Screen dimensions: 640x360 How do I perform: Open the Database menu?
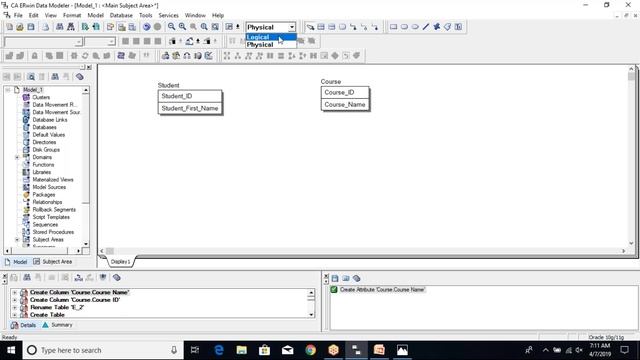point(121,15)
